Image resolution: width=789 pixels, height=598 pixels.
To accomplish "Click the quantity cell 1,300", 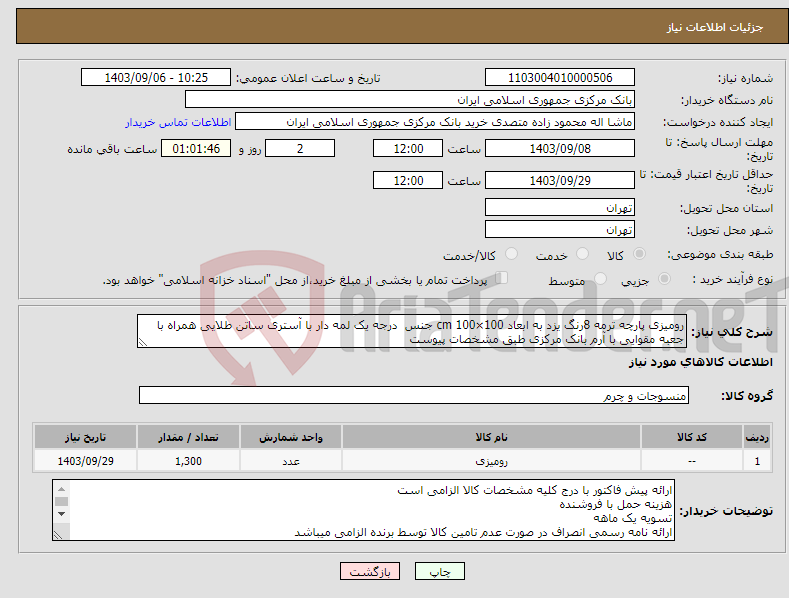I will (x=188, y=461).
